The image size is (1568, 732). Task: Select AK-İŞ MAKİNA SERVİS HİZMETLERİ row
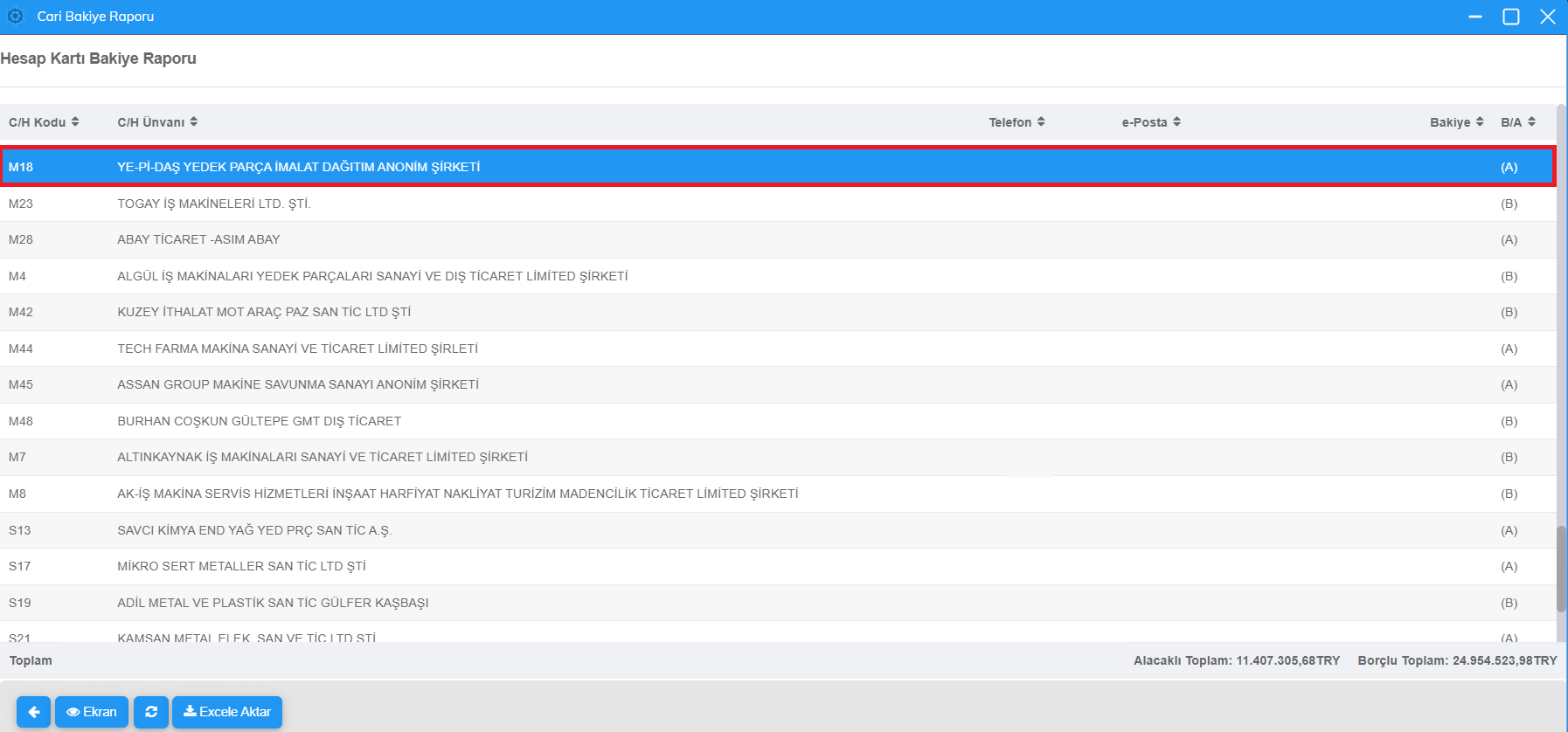click(778, 494)
